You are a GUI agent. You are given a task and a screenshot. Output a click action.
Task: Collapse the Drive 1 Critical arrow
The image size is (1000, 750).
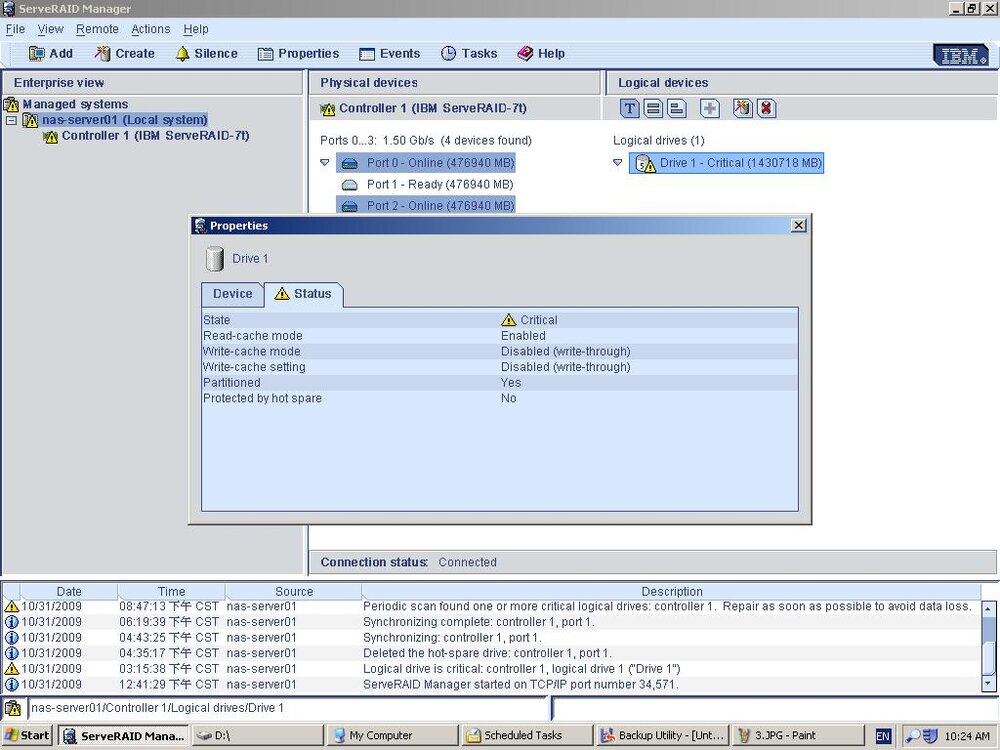click(617, 163)
